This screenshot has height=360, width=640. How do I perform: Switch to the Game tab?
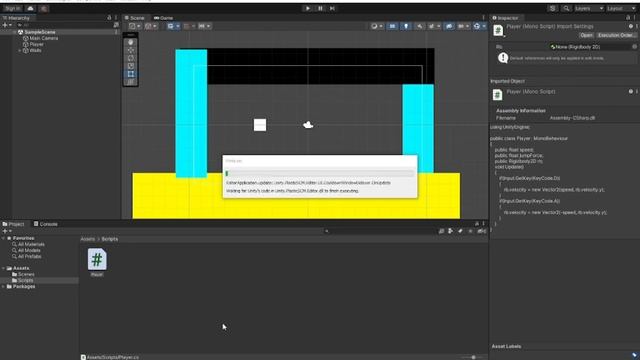(164, 18)
